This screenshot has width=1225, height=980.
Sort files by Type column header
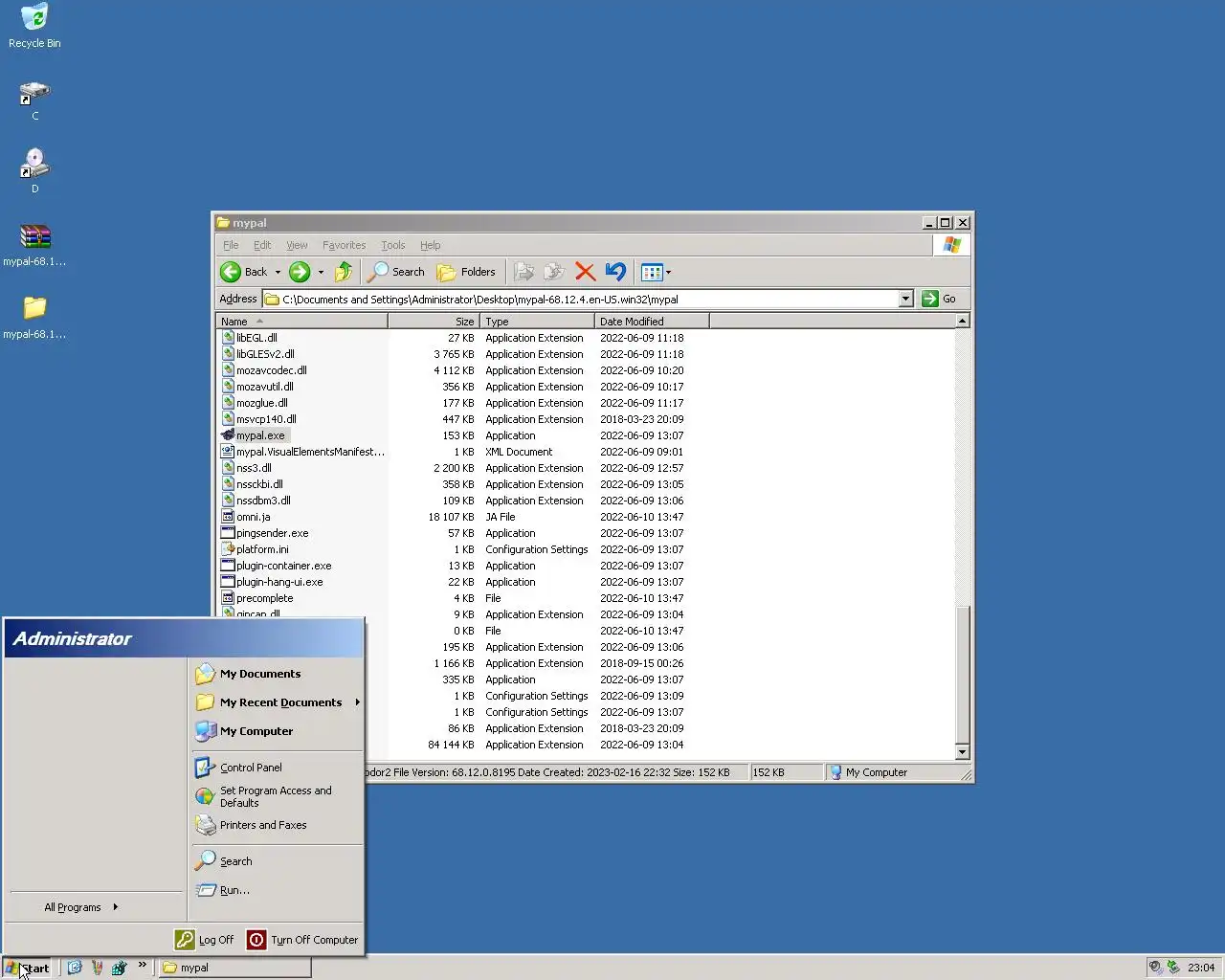tap(537, 322)
